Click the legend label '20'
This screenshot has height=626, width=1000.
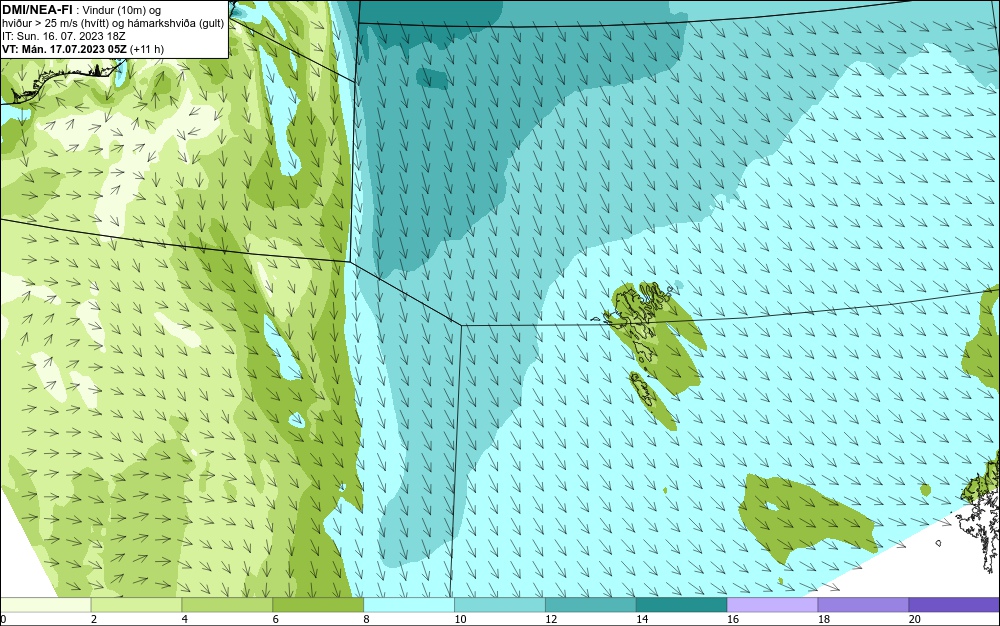(915, 619)
